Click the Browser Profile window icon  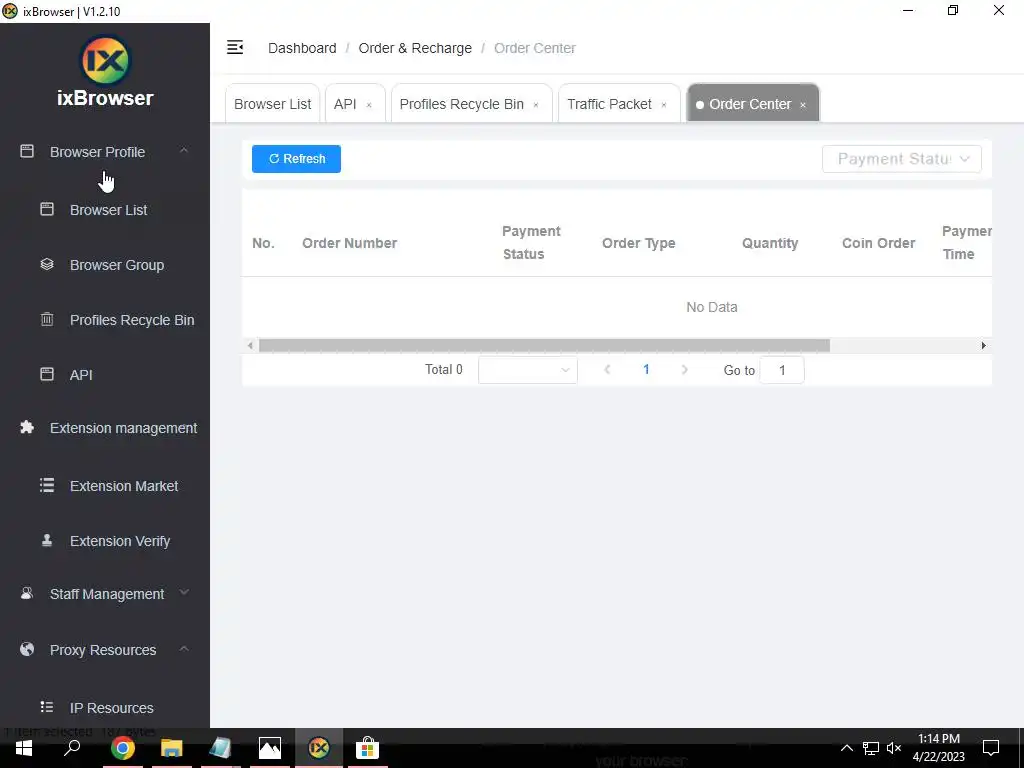point(27,152)
